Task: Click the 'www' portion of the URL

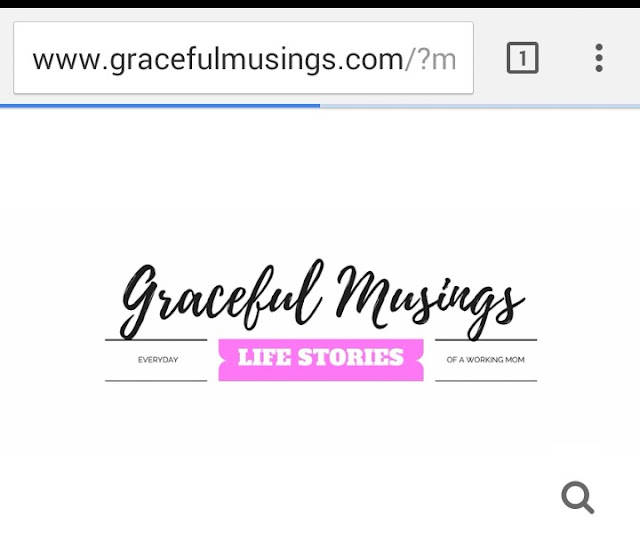Action: click(x=66, y=61)
